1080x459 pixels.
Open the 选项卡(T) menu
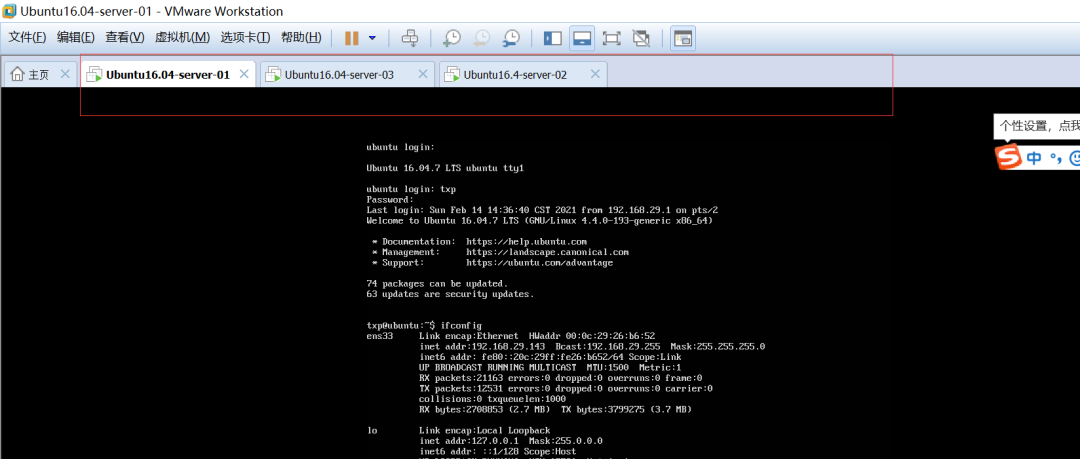pyautogui.click(x=245, y=38)
